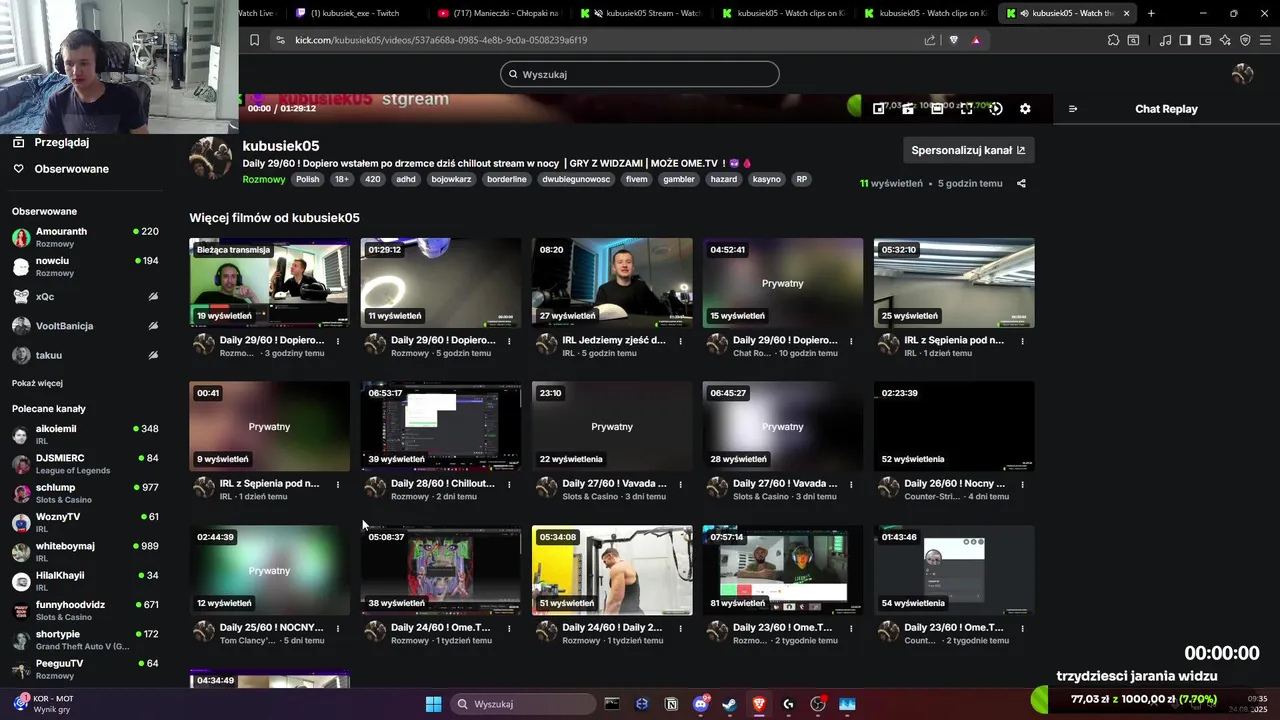The image size is (1280, 720).
Task: Switch to the 'Watch Live' tab
Action: 259,13
